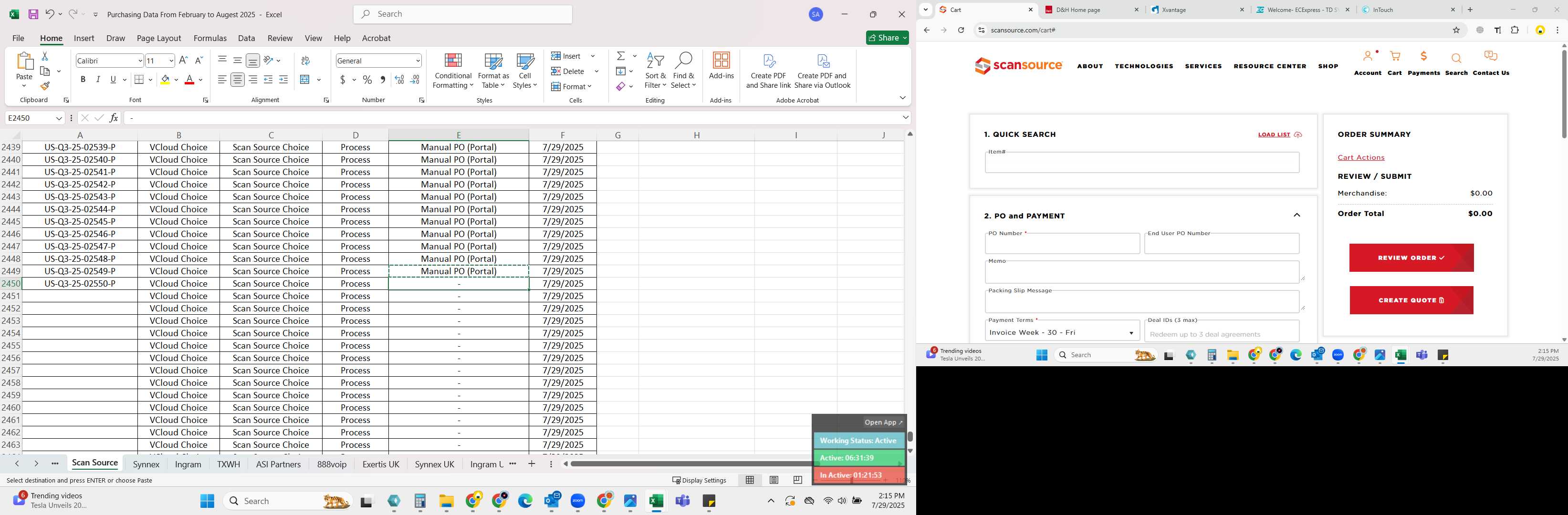This screenshot has height=515, width=1568.
Task: Click the Increase Indent icon
Action: (283, 80)
